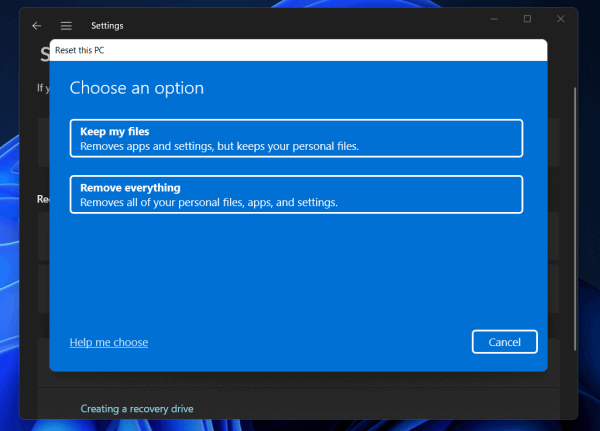Choose the Keep my files option
This screenshot has height=431, width=600.
click(x=296, y=138)
